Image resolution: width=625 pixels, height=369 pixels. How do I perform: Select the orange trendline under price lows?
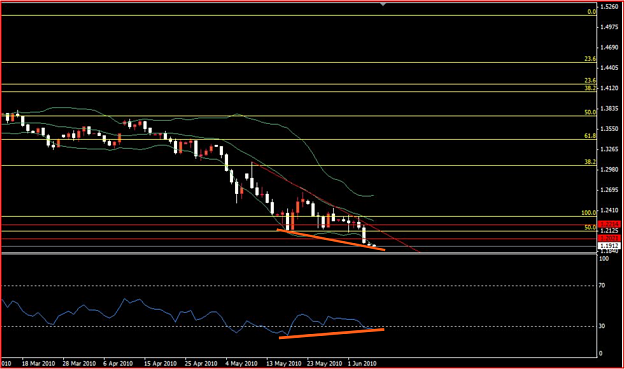(x=331, y=240)
